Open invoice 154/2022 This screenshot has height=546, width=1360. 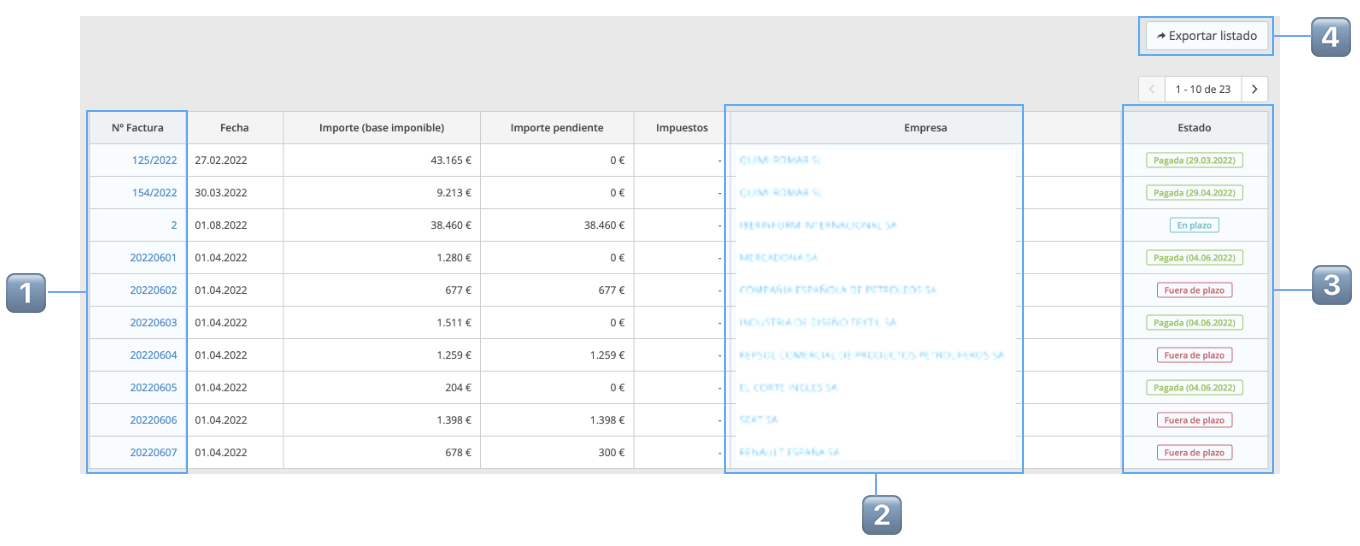point(154,193)
